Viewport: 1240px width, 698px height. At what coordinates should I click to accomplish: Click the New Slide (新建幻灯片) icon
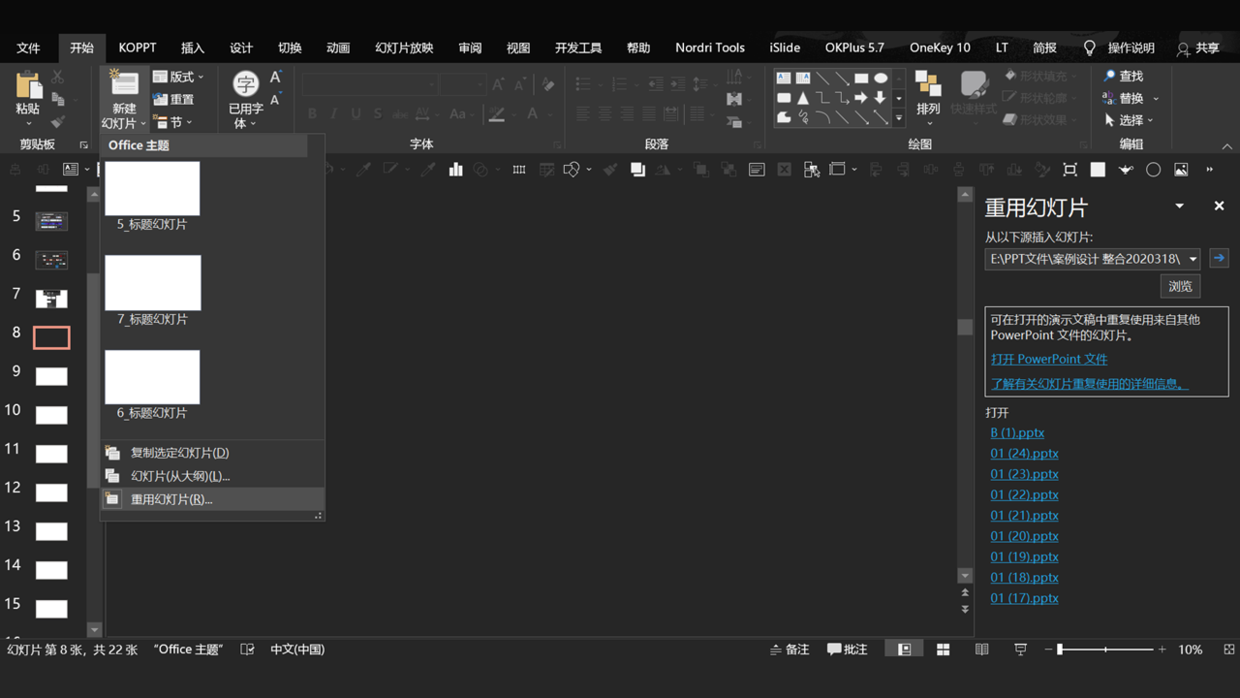coord(124,85)
